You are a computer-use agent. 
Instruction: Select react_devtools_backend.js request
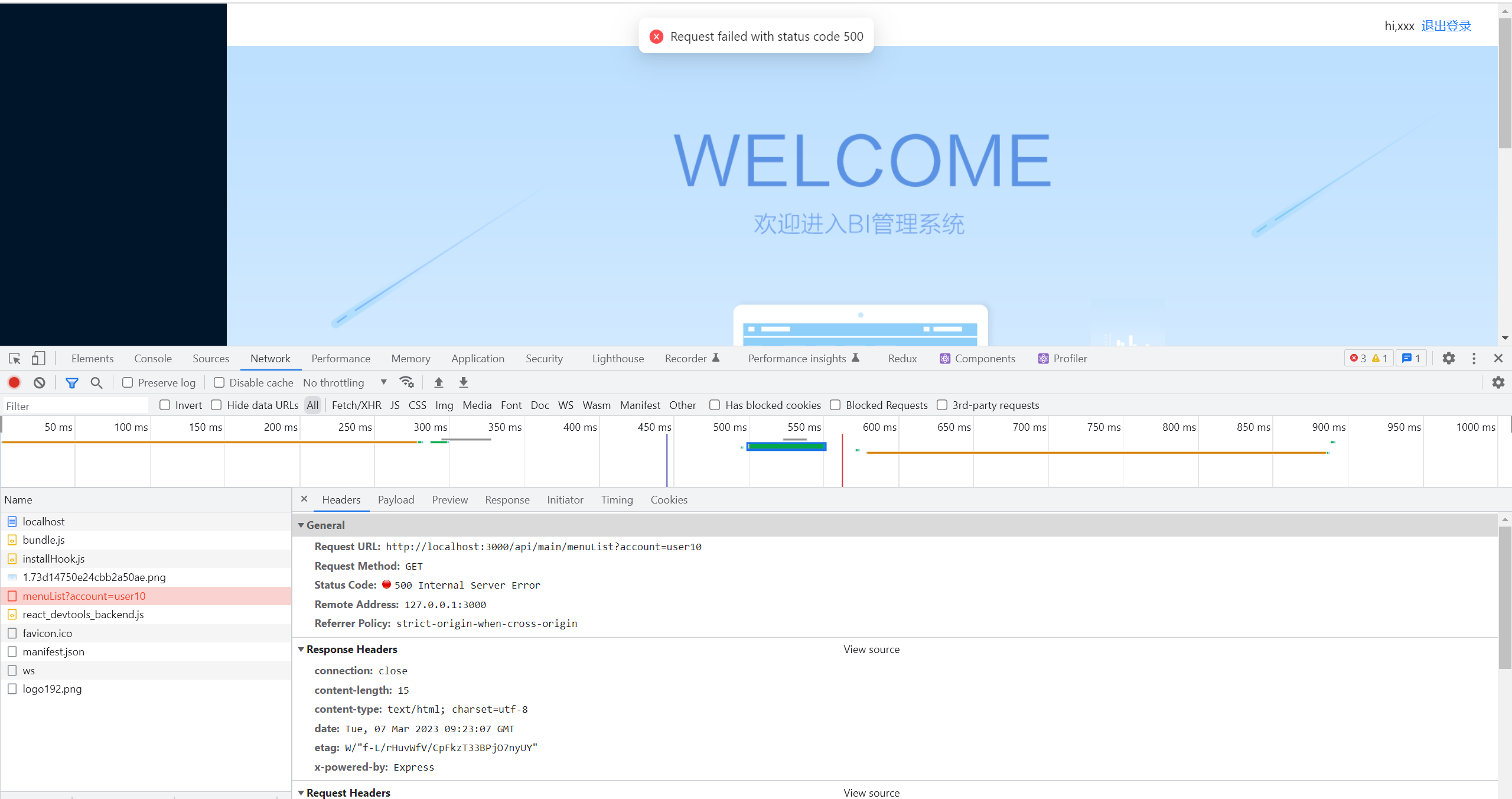pyautogui.click(x=146, y=614)
